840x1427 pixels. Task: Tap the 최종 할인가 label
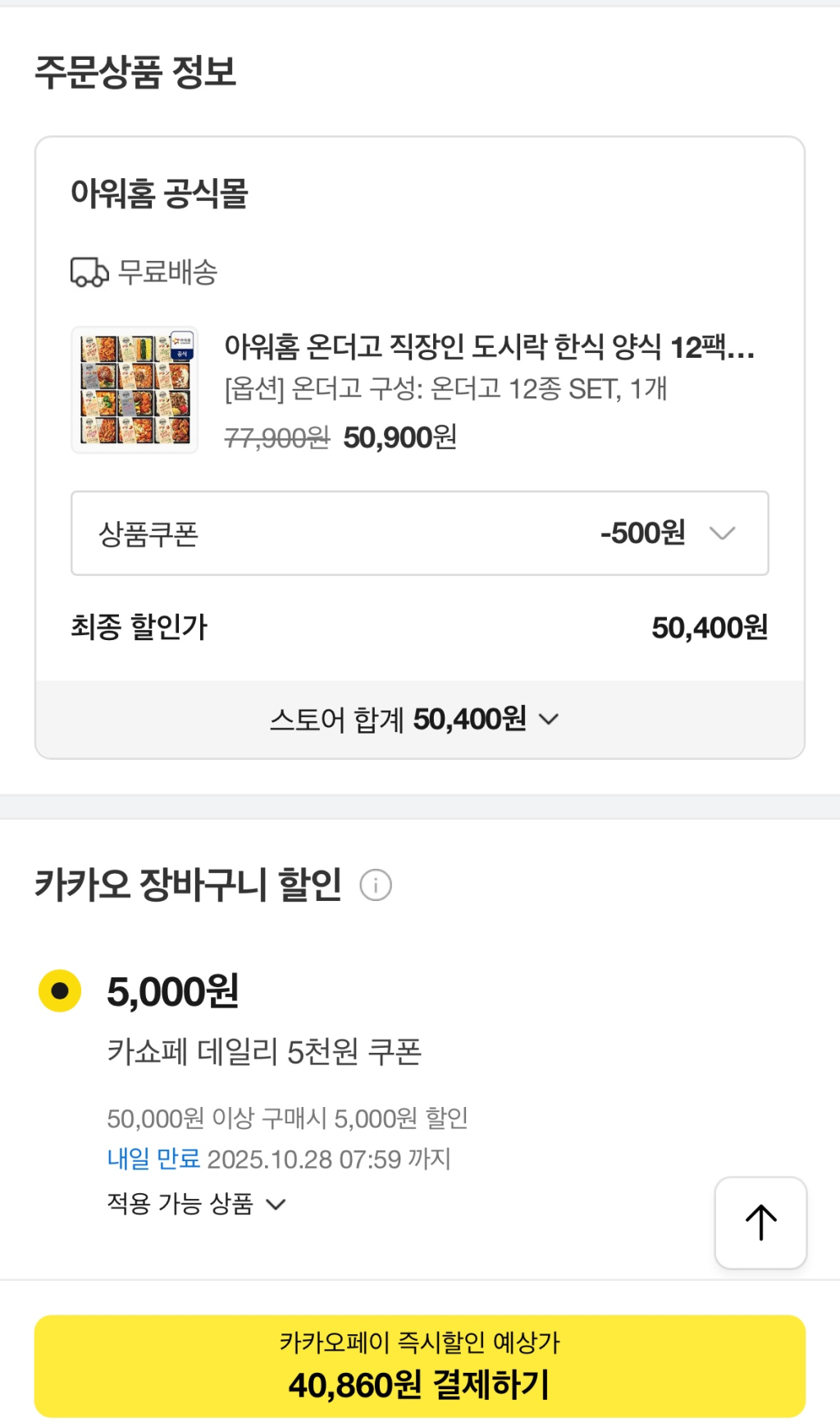(x=139, y=628)
